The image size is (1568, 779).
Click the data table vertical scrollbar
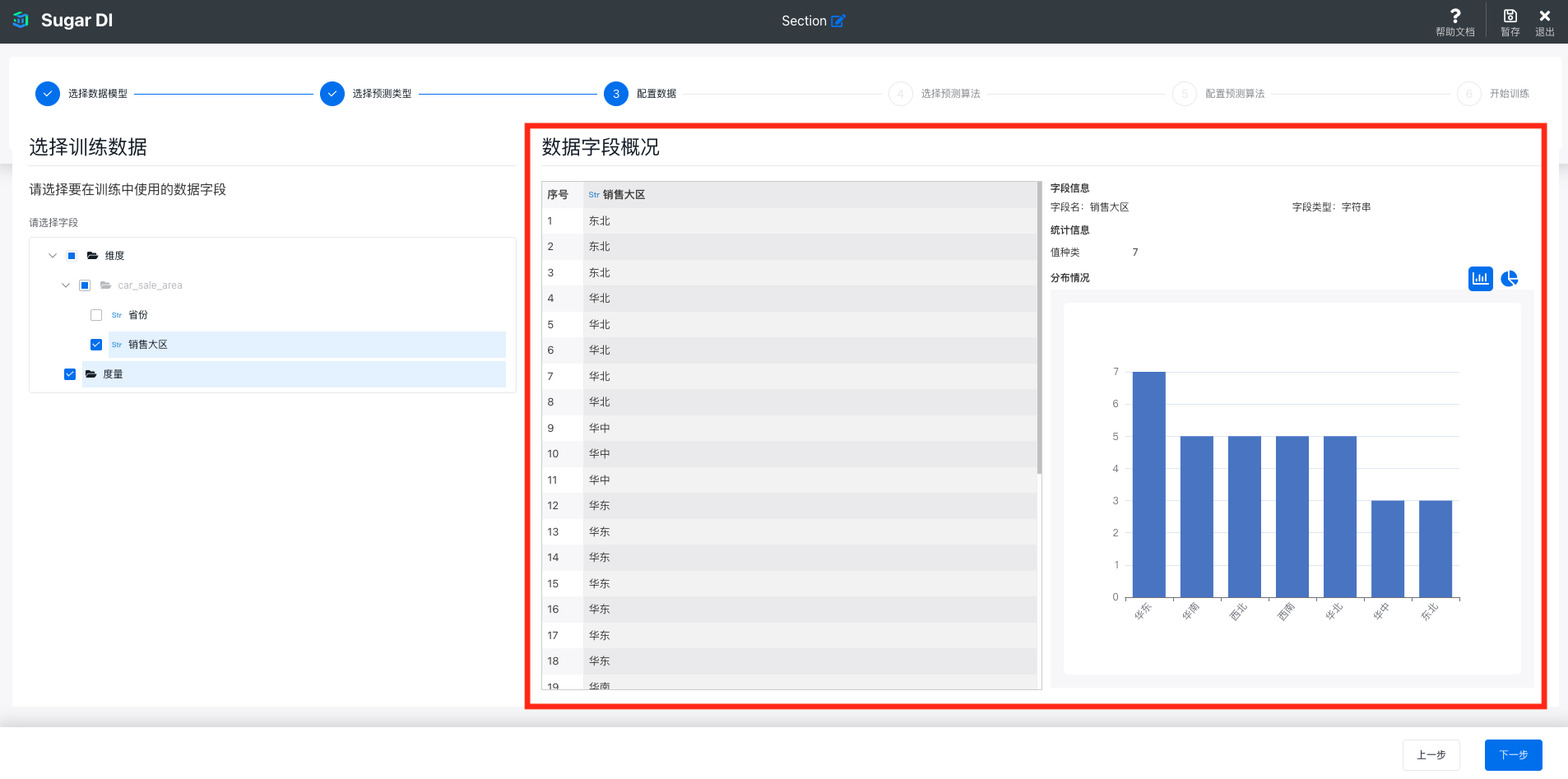click(x=1040, y=329)
